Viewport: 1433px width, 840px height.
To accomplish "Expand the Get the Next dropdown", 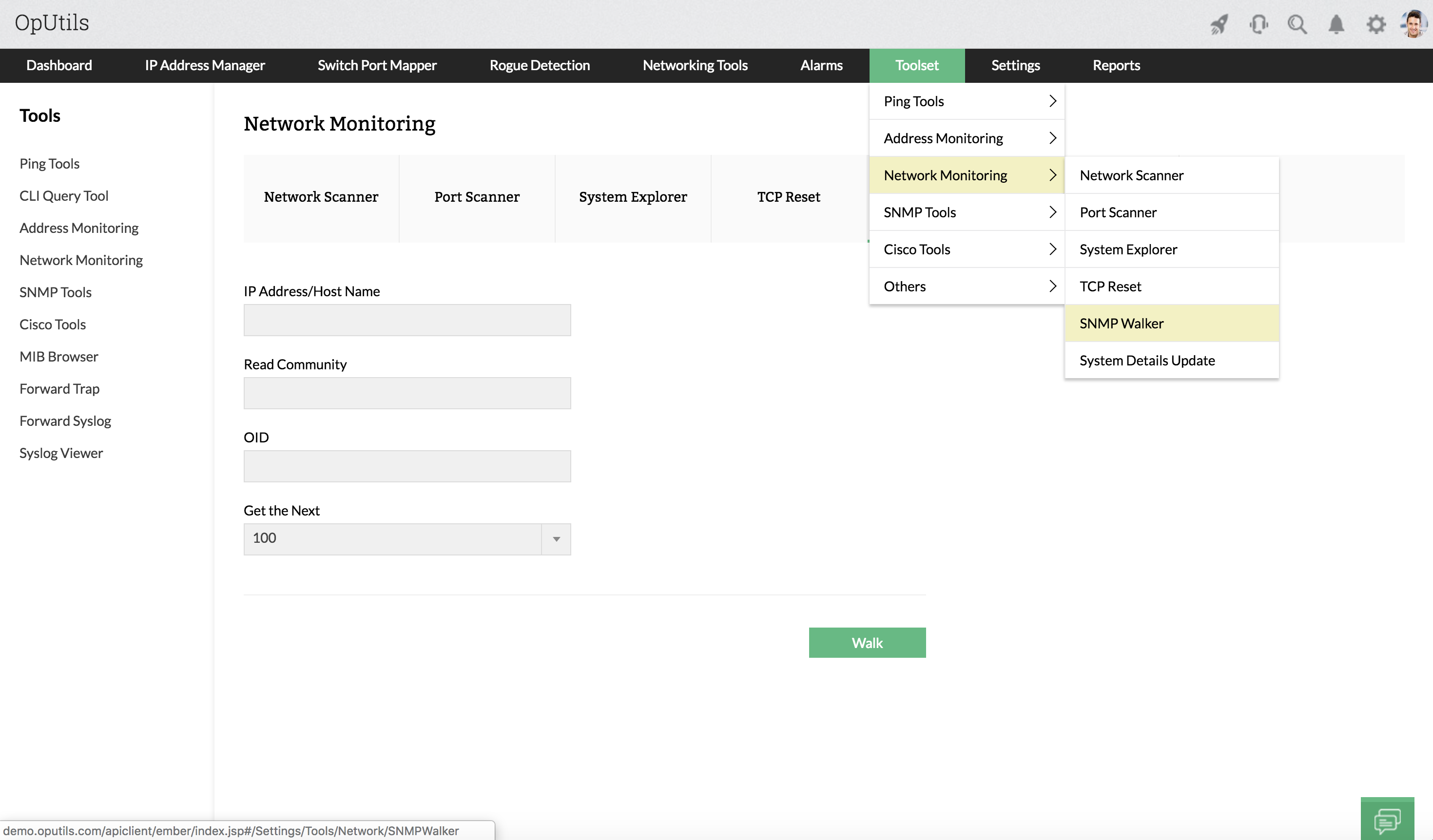I will click(556, 539).
